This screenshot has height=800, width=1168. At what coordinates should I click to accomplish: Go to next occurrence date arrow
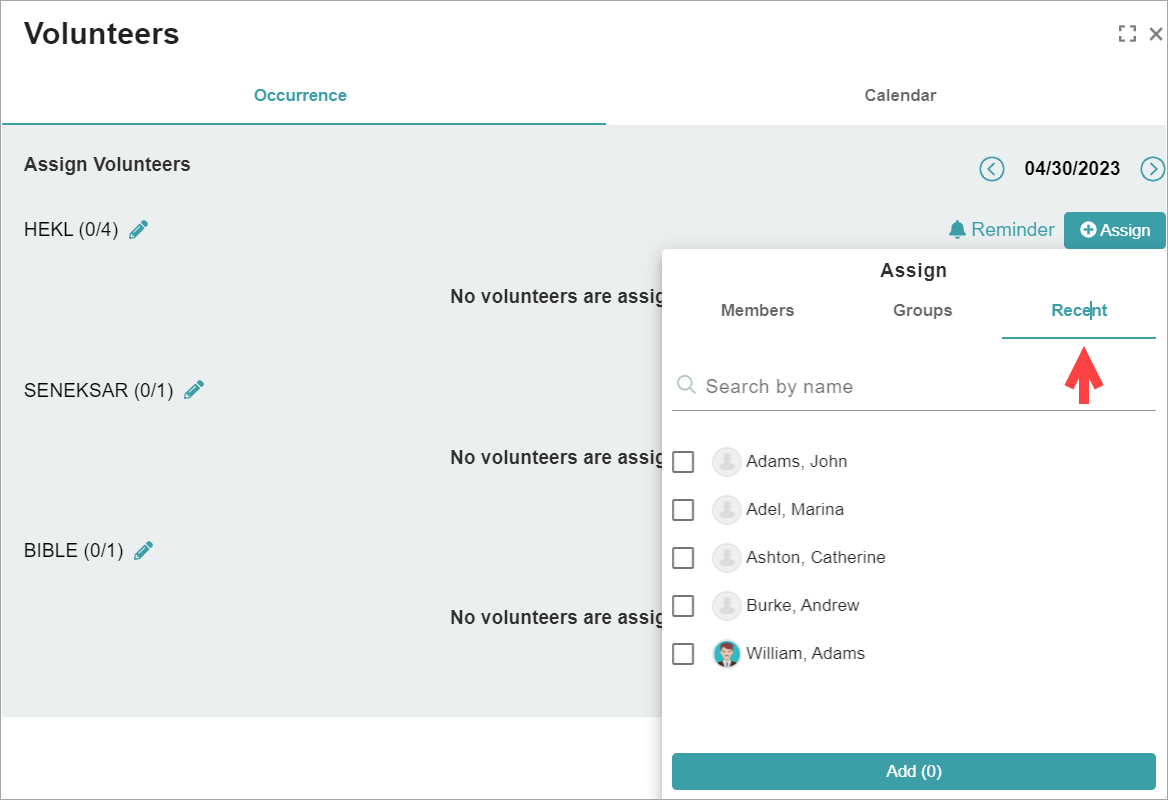pyautogui.click(x=1152, y=169)
